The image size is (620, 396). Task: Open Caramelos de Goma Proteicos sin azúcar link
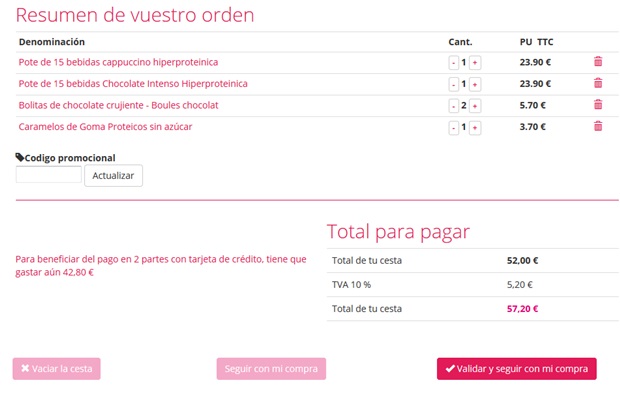coord(105,127)
